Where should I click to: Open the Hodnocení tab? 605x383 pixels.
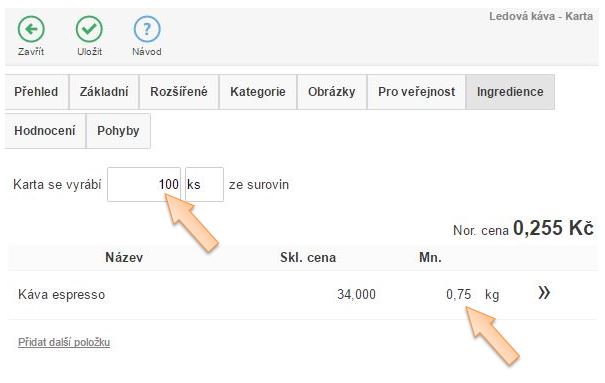coord(45,131)
